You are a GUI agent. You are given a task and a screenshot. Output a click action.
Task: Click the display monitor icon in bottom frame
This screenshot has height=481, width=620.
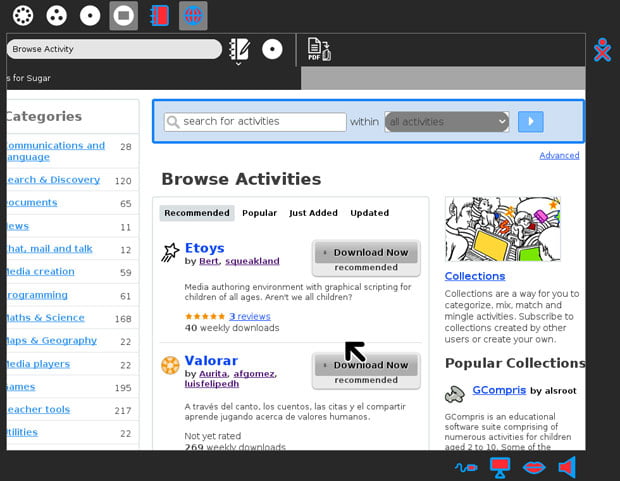pos(500,467)
